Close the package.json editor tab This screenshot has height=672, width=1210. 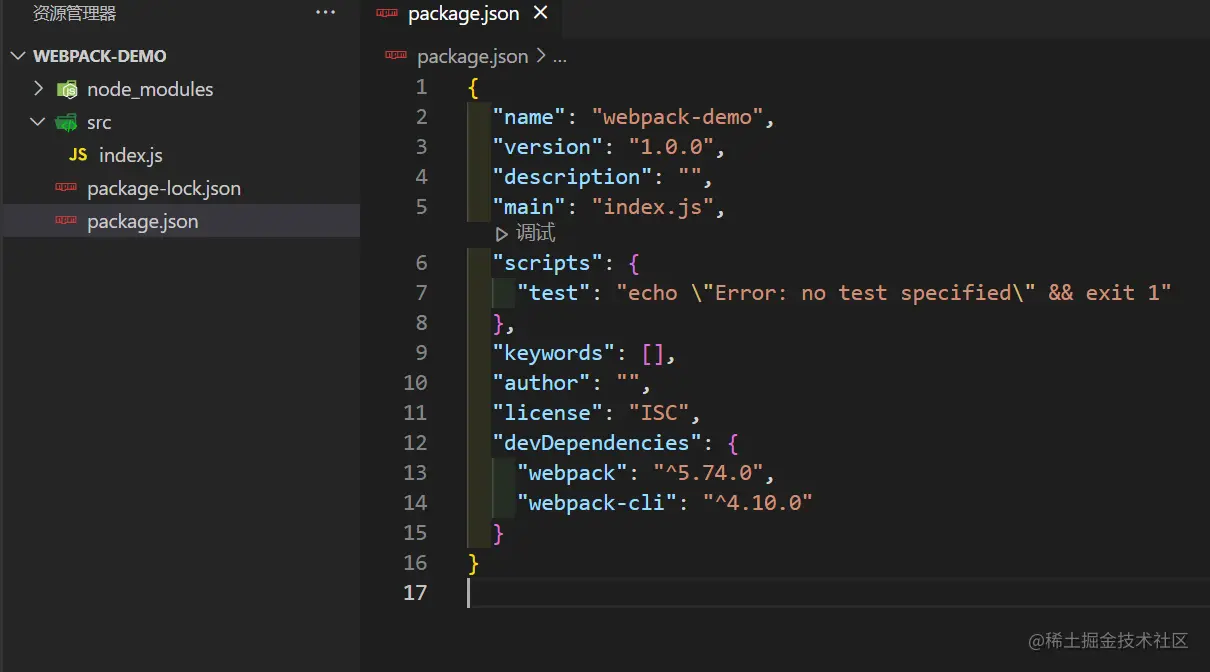click(540, 13)
